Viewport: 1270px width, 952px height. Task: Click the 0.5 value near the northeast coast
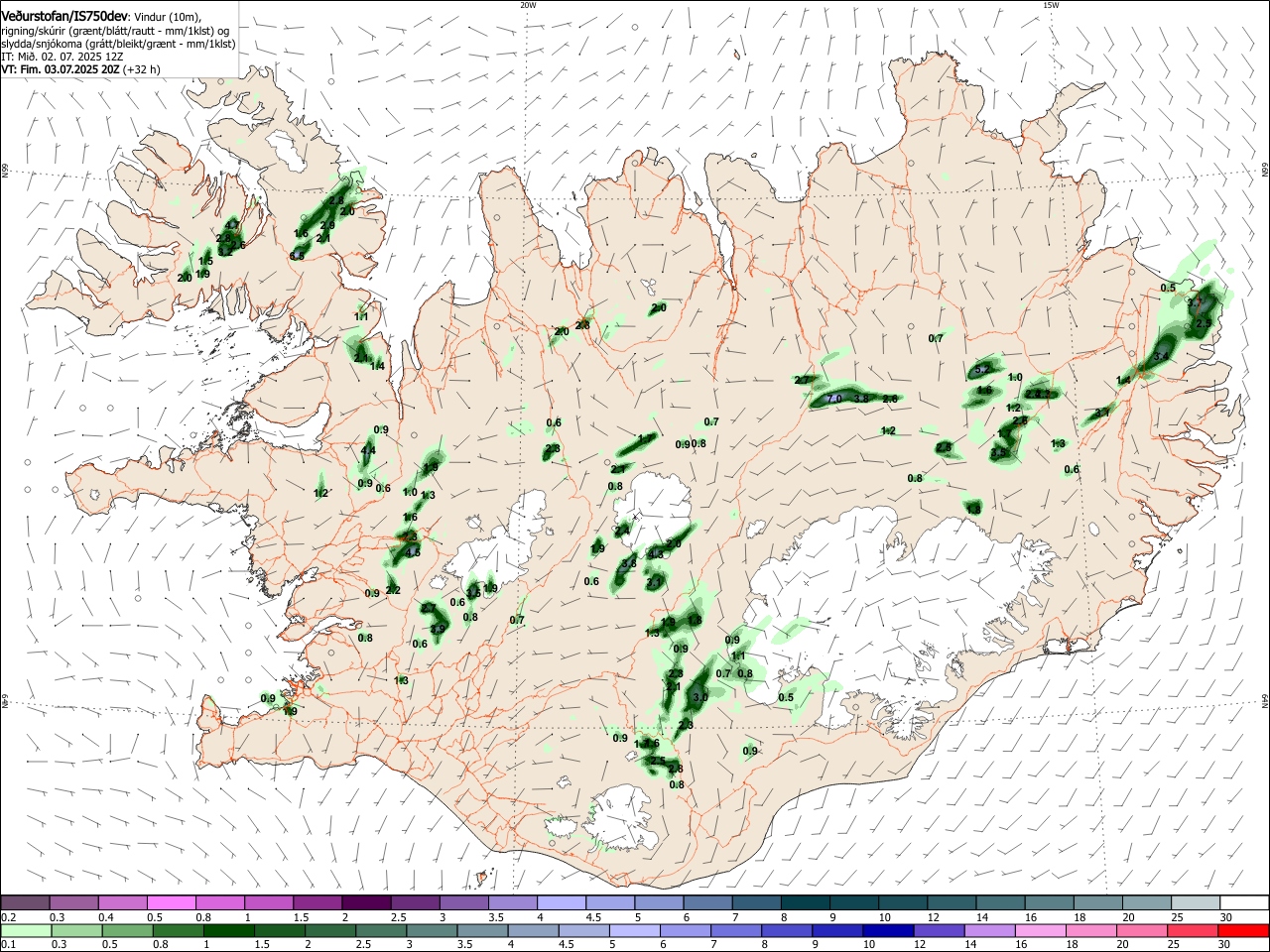[1168, 288]
